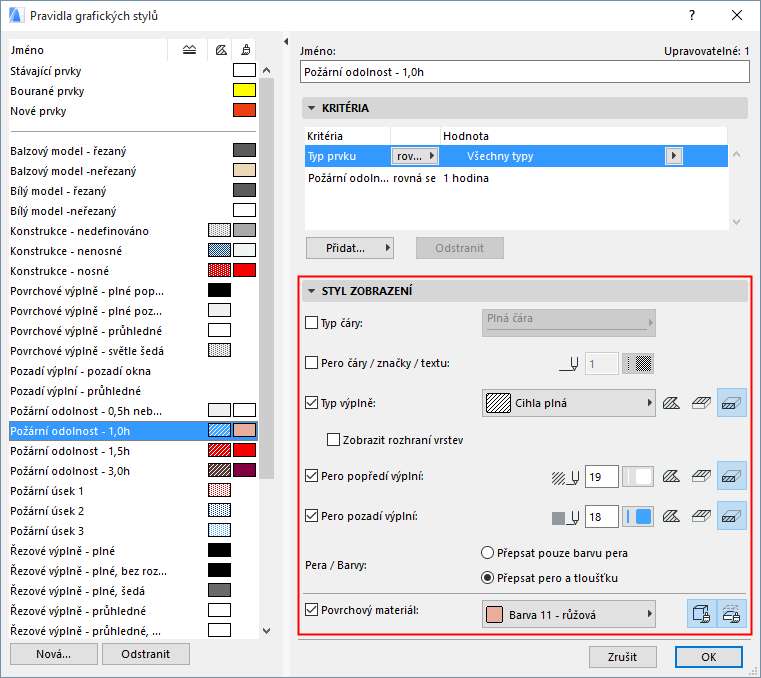Open Barva 11 - růžová surface dropdown
The width and height of the screenshot is (761, 678).
coord(569,614)
